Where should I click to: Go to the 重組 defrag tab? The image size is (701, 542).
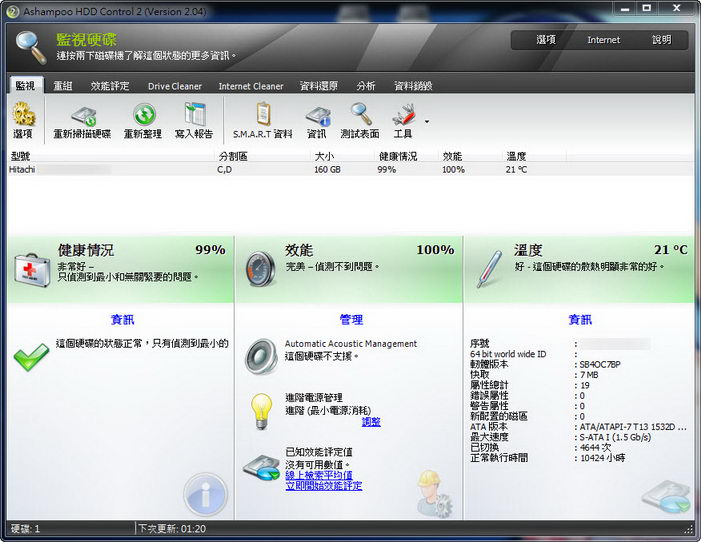pos(62,87)
